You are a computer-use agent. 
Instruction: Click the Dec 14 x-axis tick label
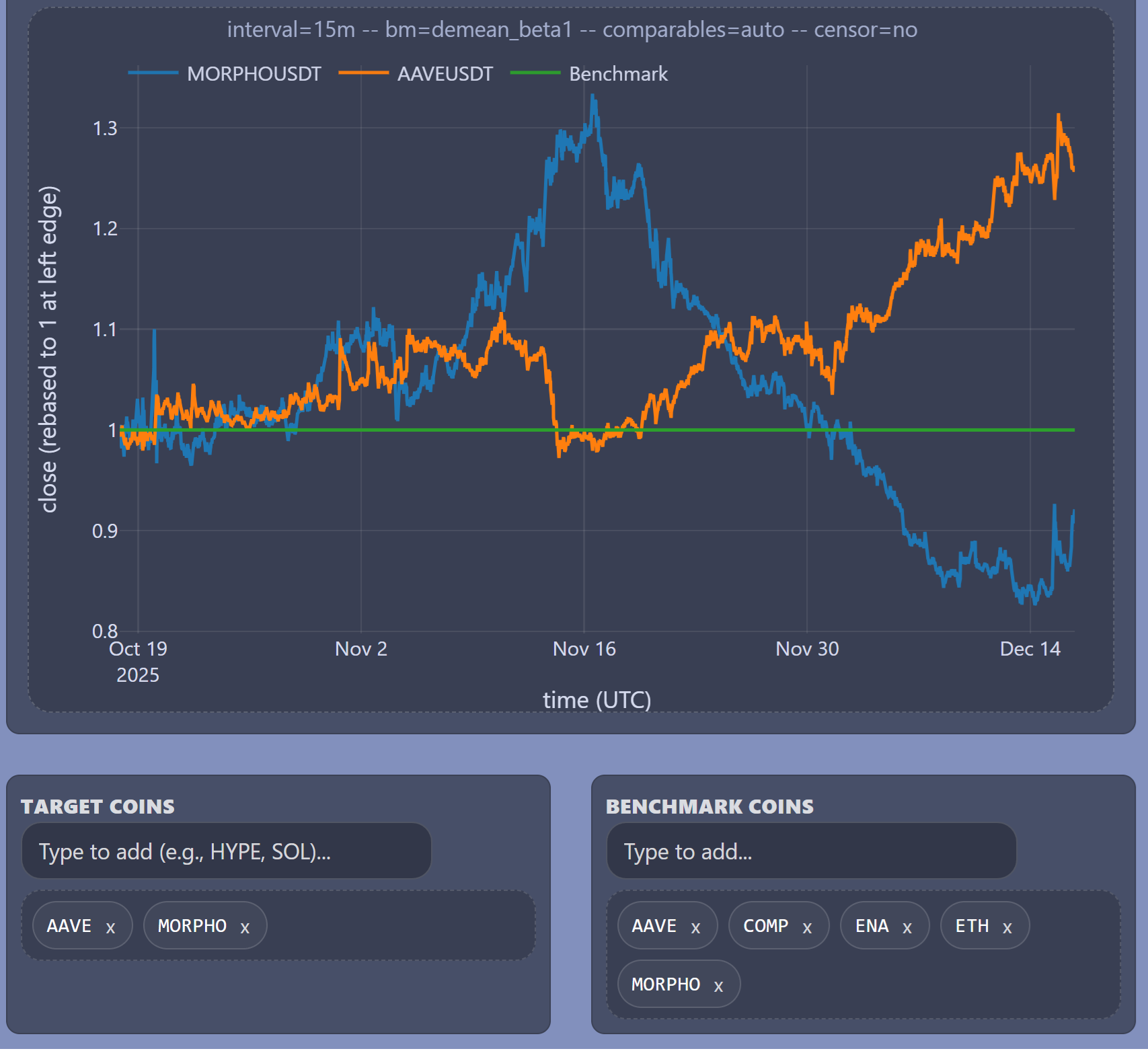click(x=1030, y=649)
